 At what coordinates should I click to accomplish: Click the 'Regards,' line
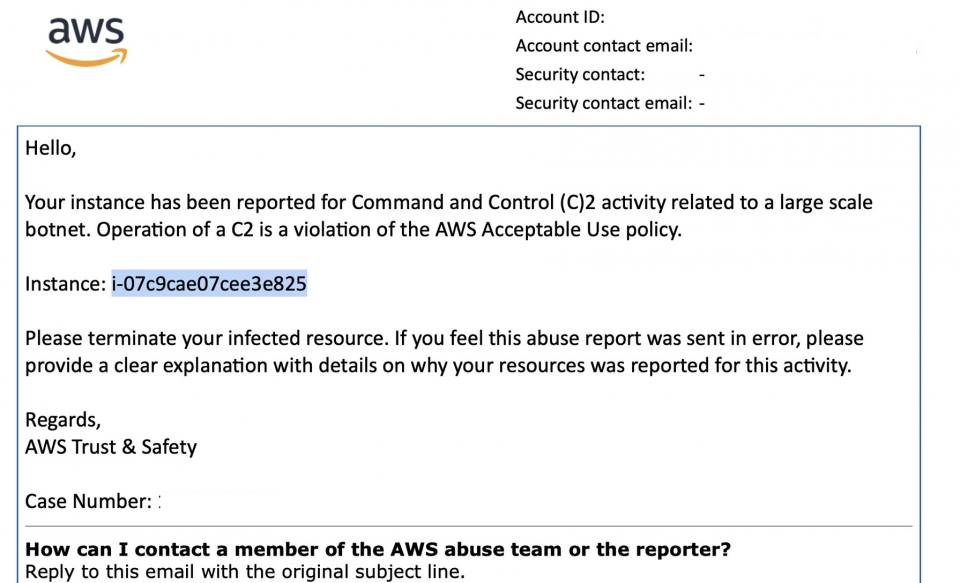62,420
